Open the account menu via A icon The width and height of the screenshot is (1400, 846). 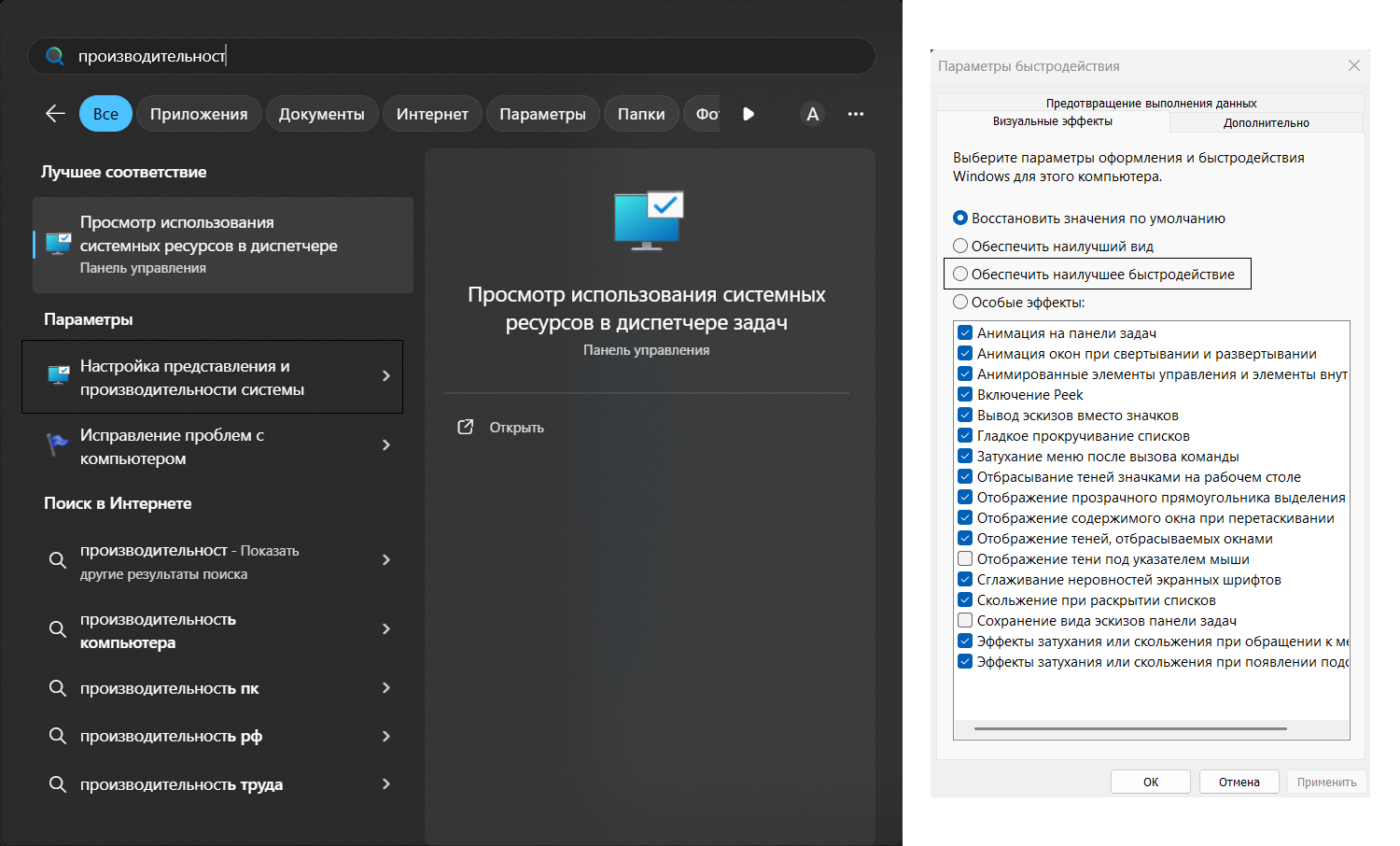pyautogui.click(x=811, y=113)
